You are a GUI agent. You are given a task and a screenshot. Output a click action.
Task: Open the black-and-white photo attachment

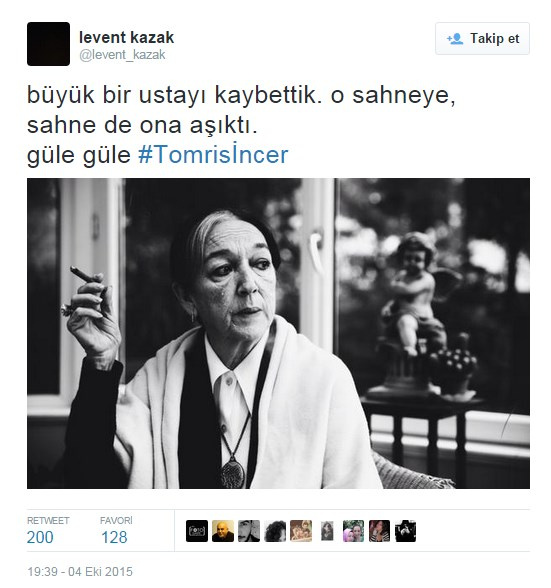[278, 333]
